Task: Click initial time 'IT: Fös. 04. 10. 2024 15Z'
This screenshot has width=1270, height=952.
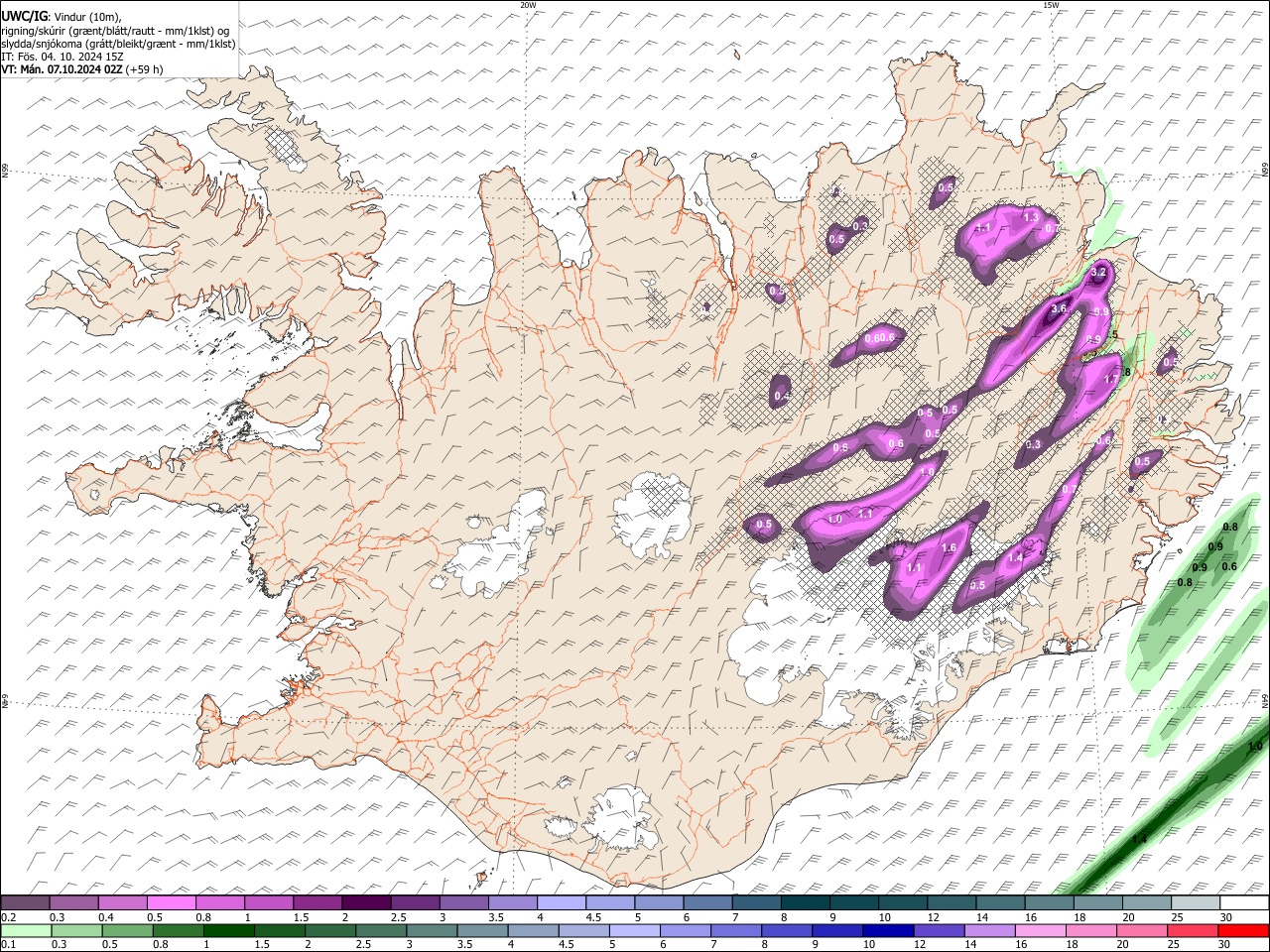Action: [x=63, y=57]
